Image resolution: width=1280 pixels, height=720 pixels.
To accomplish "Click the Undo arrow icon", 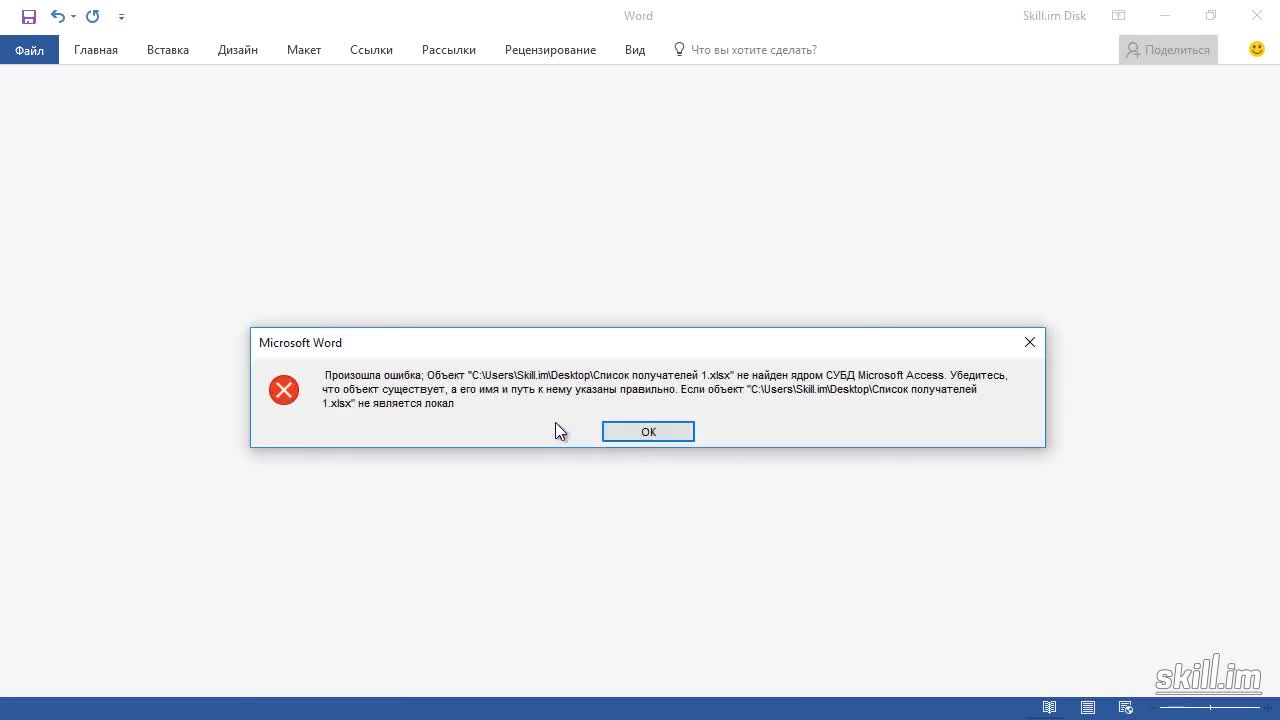I will click(x=57, y=17).
